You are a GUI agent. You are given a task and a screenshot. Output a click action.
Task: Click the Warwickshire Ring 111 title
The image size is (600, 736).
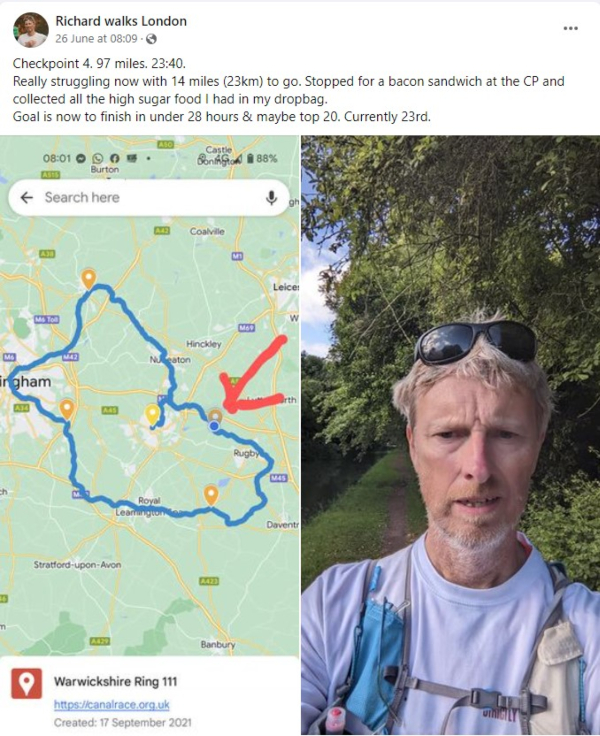tap(115, 682)
